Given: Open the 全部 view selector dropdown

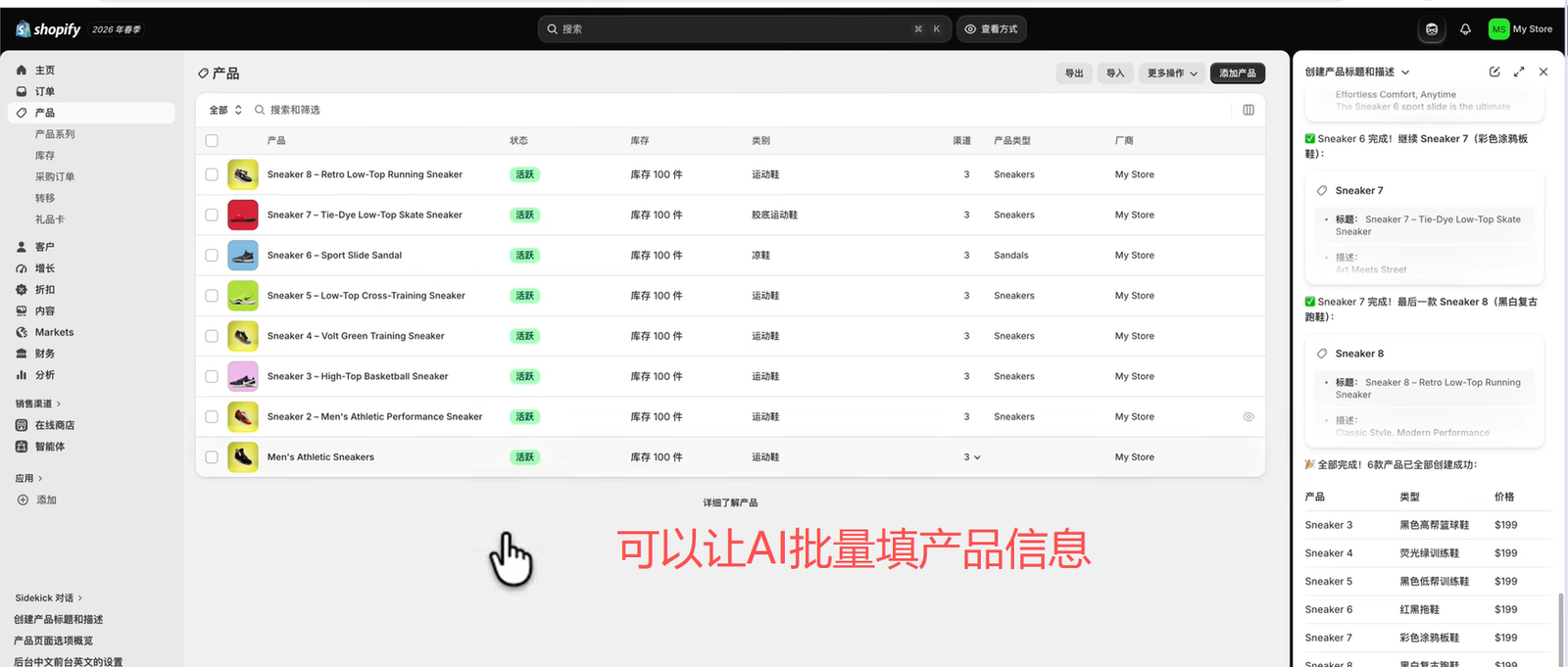Looking at the screenshot, I should pyautogui.click(x=225, y=110).
